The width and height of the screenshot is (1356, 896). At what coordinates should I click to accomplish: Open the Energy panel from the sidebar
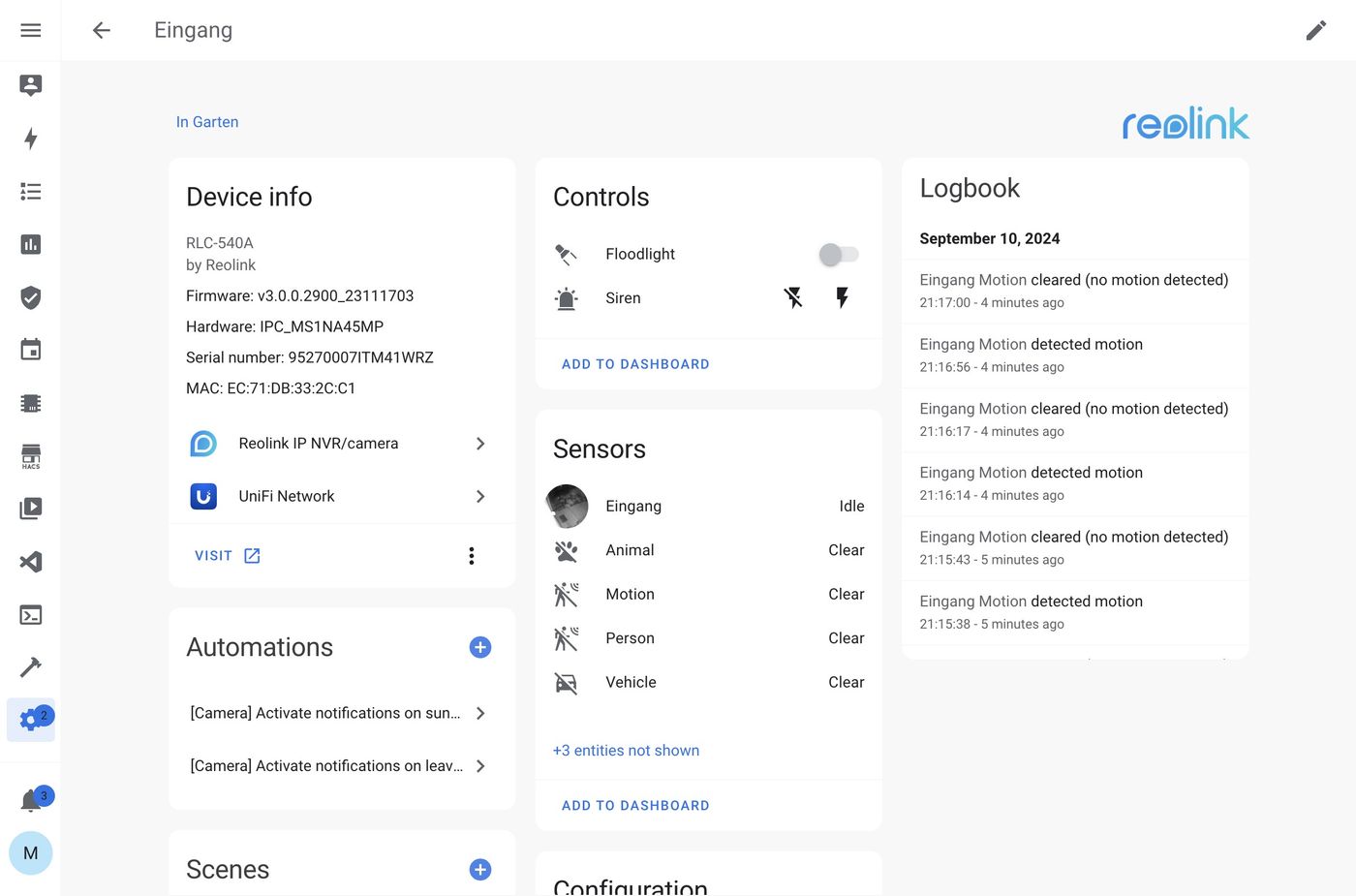click(x=30, y=139)
